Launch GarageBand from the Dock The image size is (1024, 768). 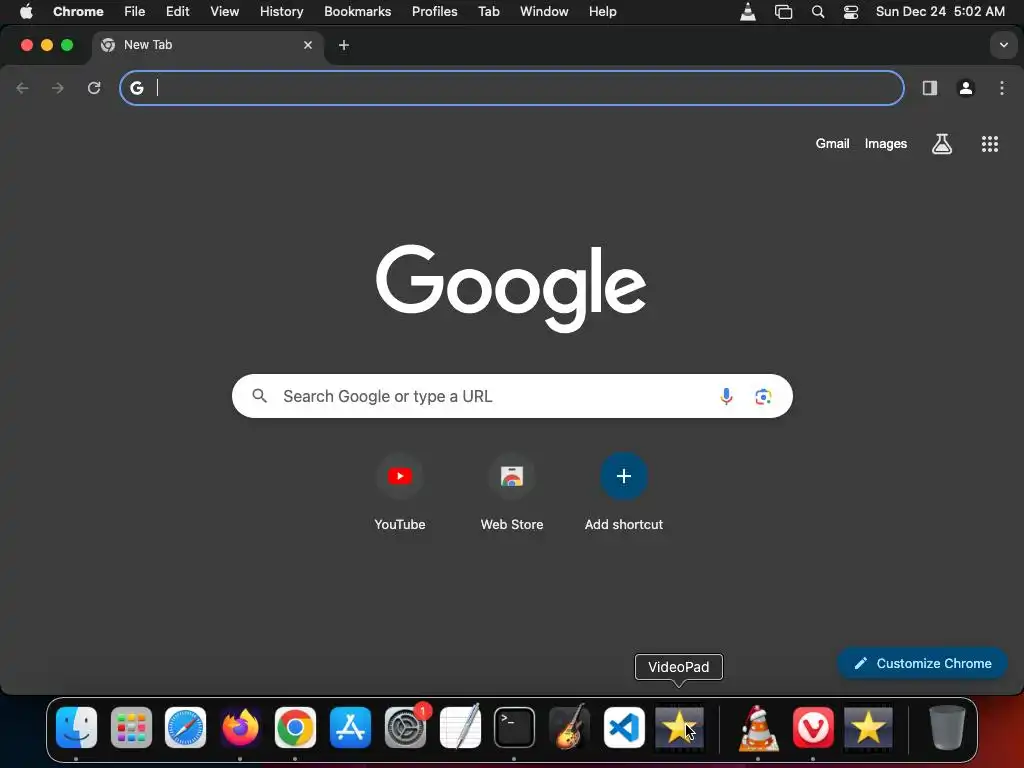click(x=569, y=728)
